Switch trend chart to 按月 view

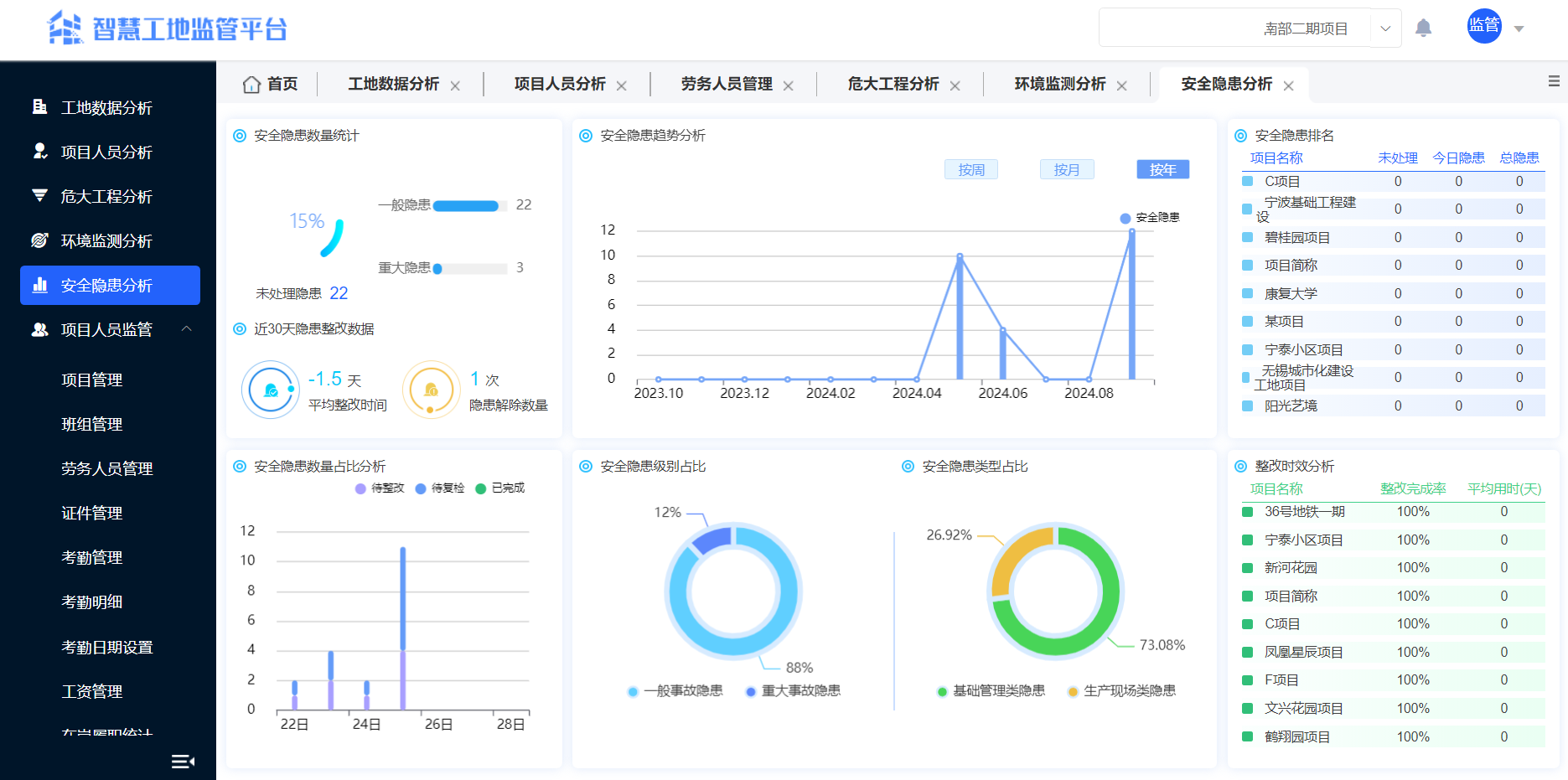coord(1066,168)
